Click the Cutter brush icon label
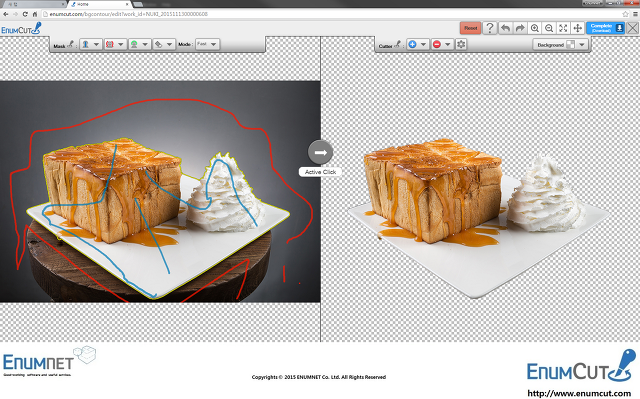Image resolution: width=640 pixels, height=399 pixels. click(x=390, y=45)
